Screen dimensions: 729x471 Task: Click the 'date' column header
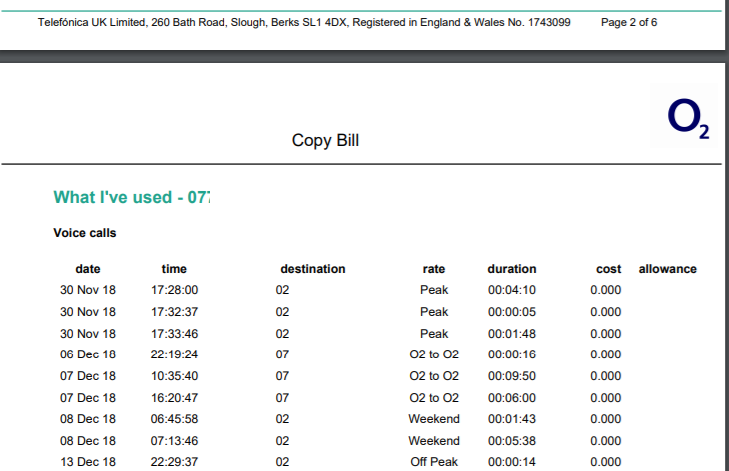[x=88, y=269]
